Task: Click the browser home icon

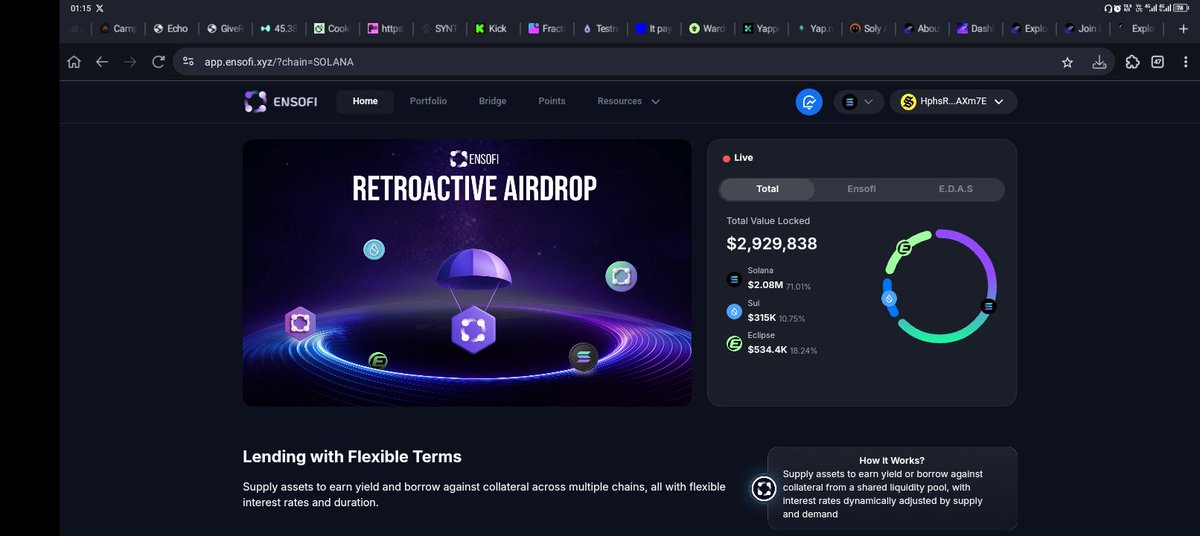Action: tap(74, 62)
